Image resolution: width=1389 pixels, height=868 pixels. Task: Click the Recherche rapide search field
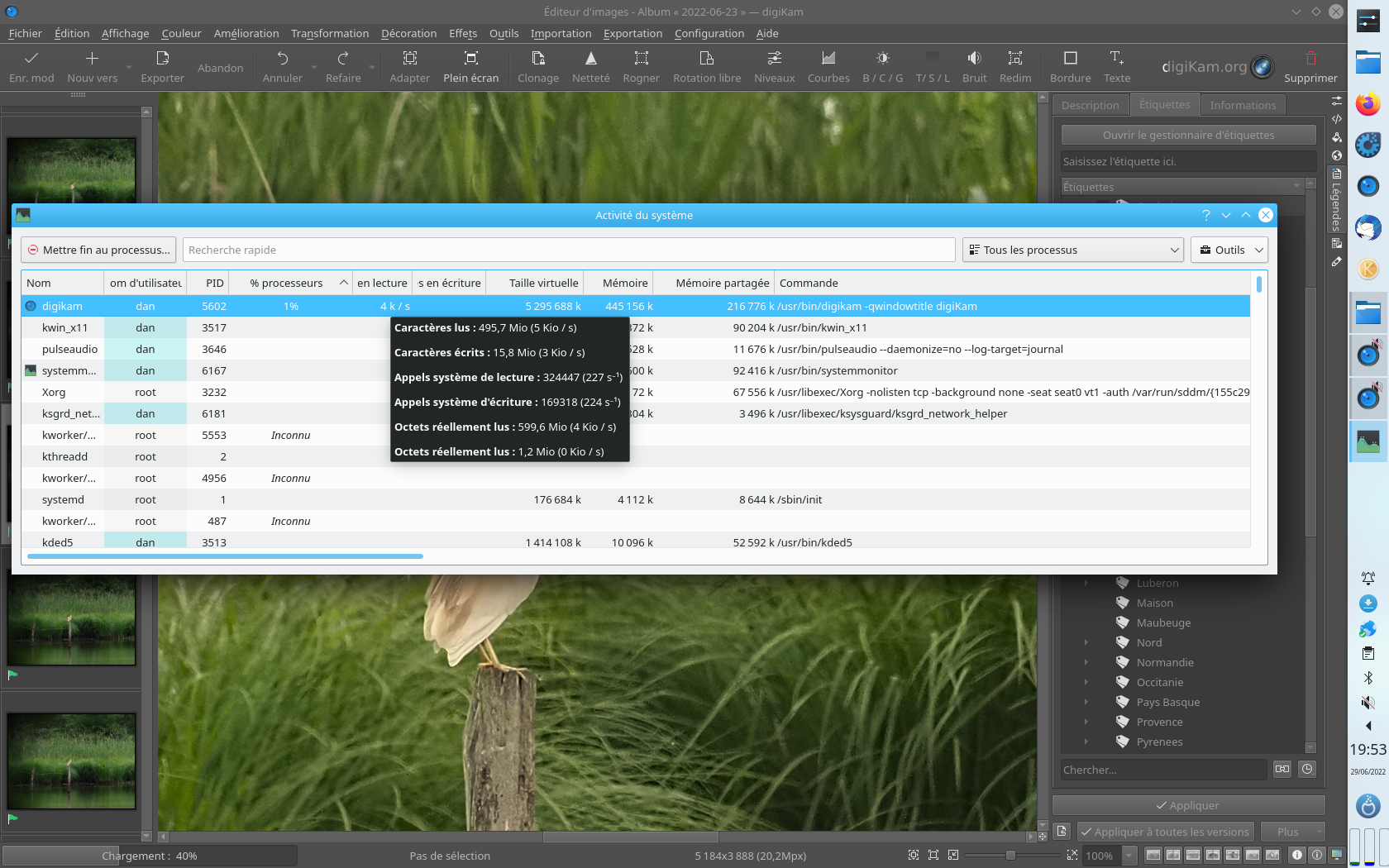[569, 250]
